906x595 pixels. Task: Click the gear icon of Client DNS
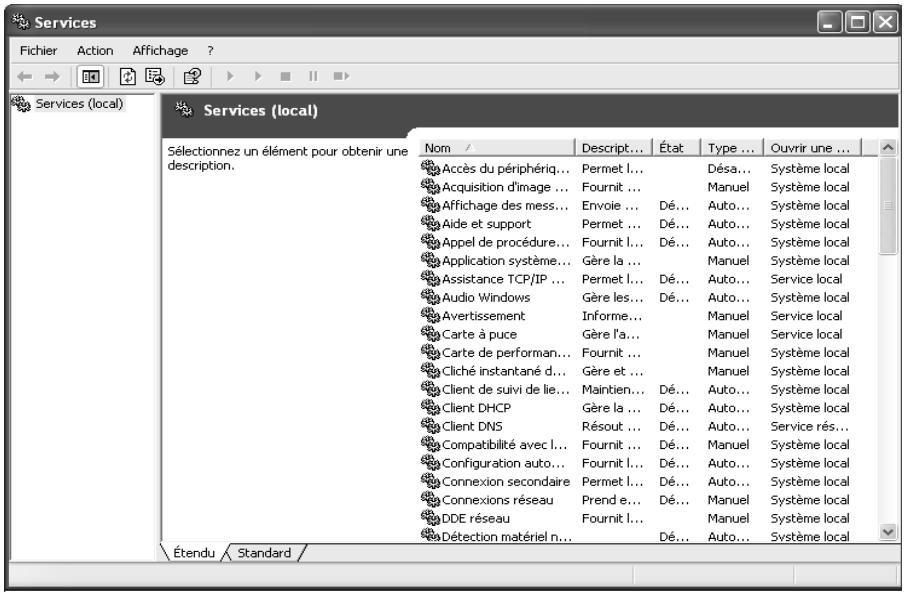[x=430, y=426]
